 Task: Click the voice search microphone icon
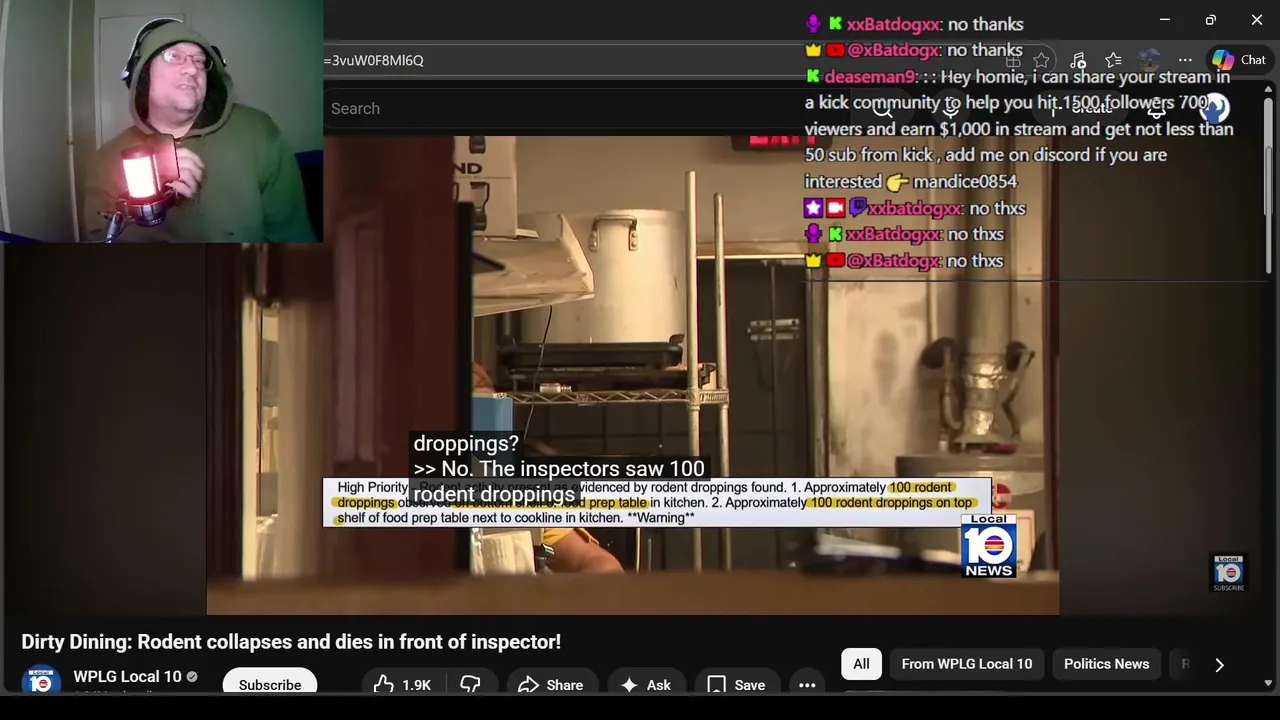[x=951, y=109]
